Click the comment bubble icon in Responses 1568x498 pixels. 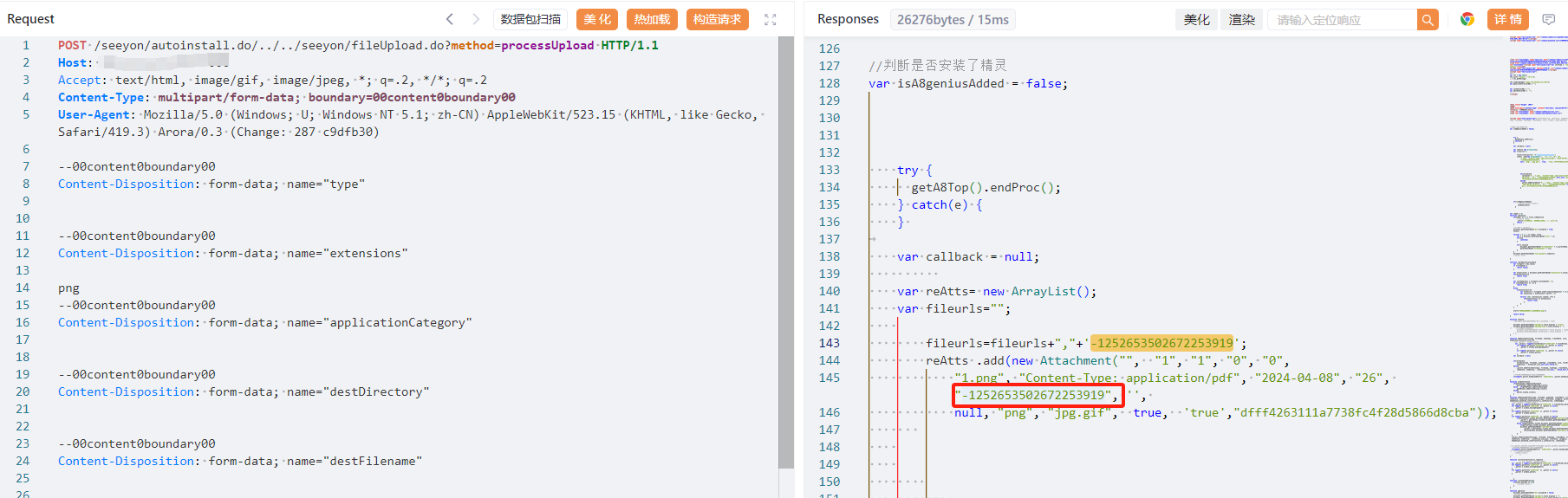coord(1549,19)
